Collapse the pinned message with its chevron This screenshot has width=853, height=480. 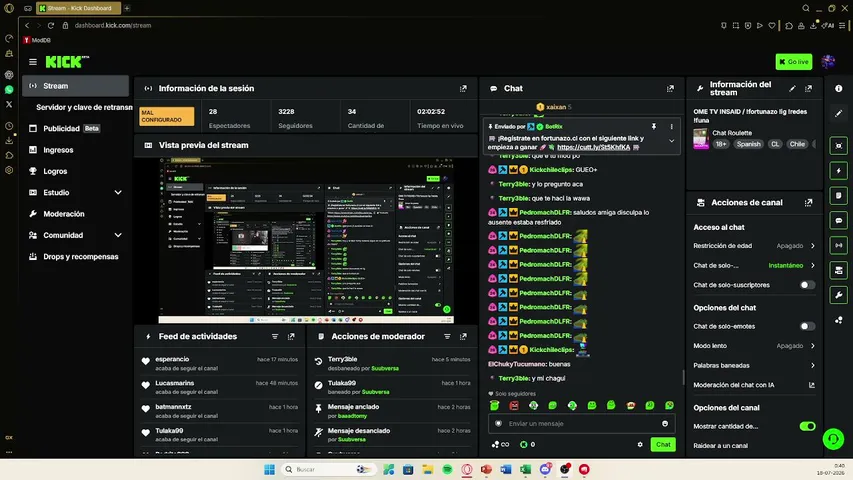(671, 141)
